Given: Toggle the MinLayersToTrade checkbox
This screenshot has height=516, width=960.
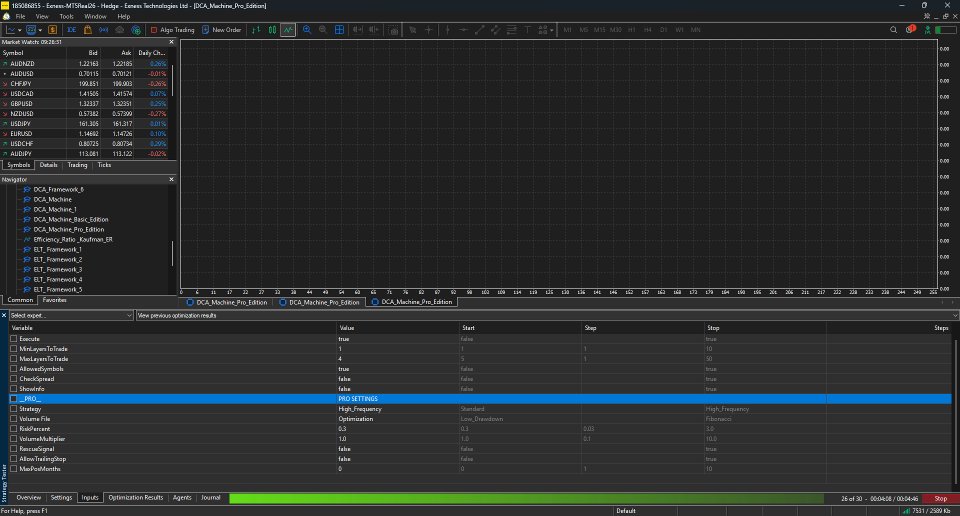Looking at the screenshot, I should coord(13,349).
